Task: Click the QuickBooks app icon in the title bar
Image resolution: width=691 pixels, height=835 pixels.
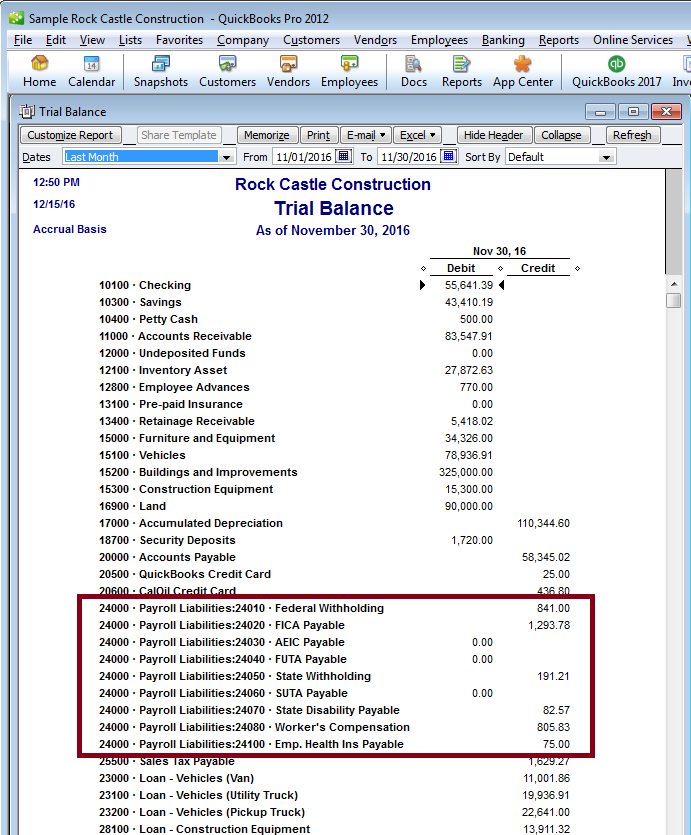Action: (x=17, y=18)
